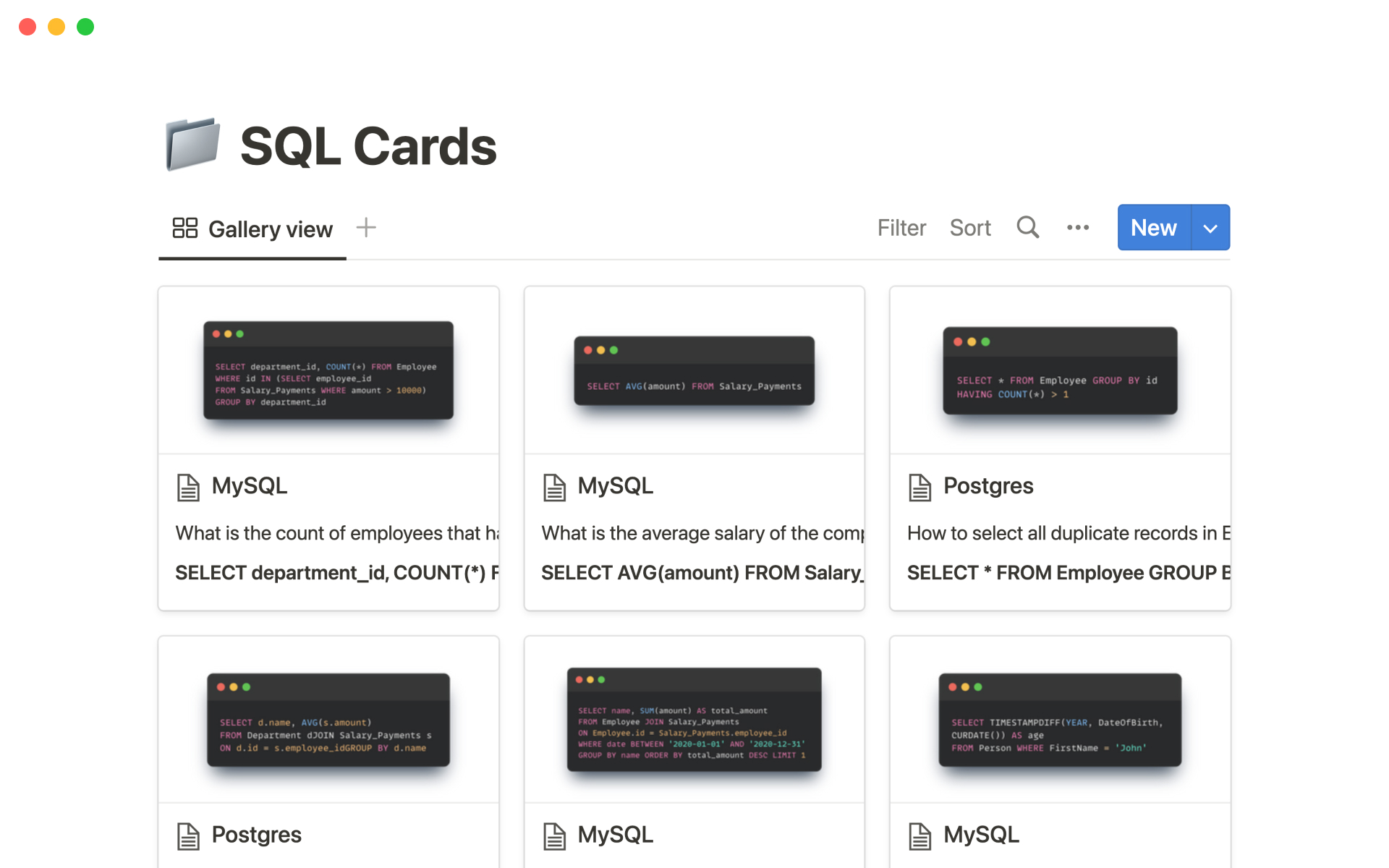
Task: Click the SQL Cards page title
Action: [x=368, y=146]
